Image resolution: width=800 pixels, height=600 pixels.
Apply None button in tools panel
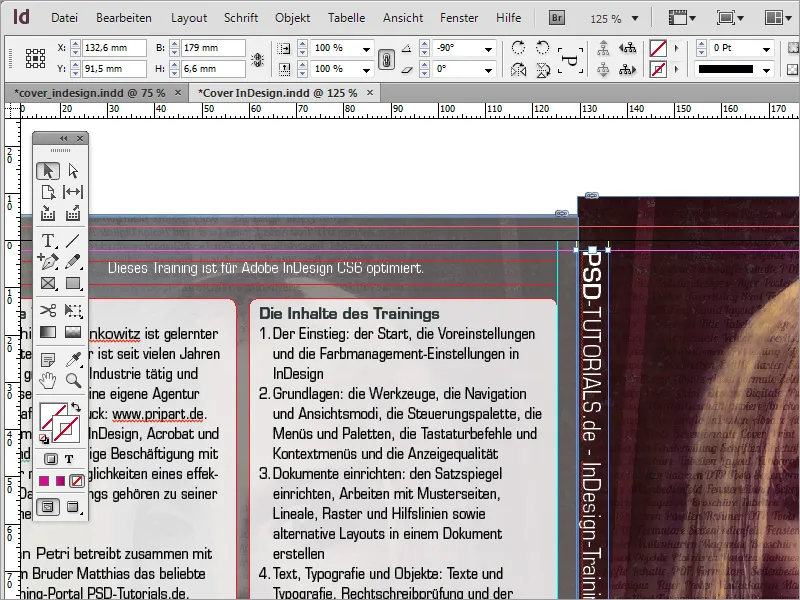(77, 481)
